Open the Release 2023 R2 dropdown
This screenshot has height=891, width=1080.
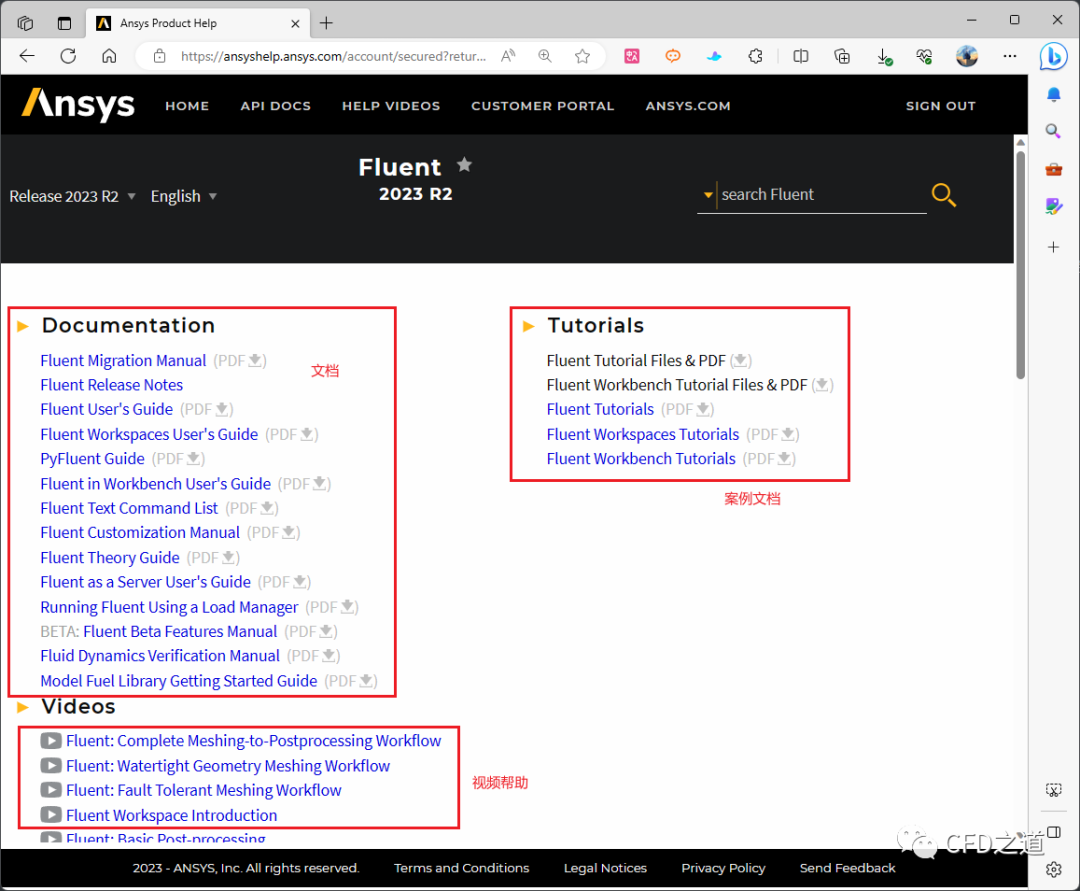72,197
